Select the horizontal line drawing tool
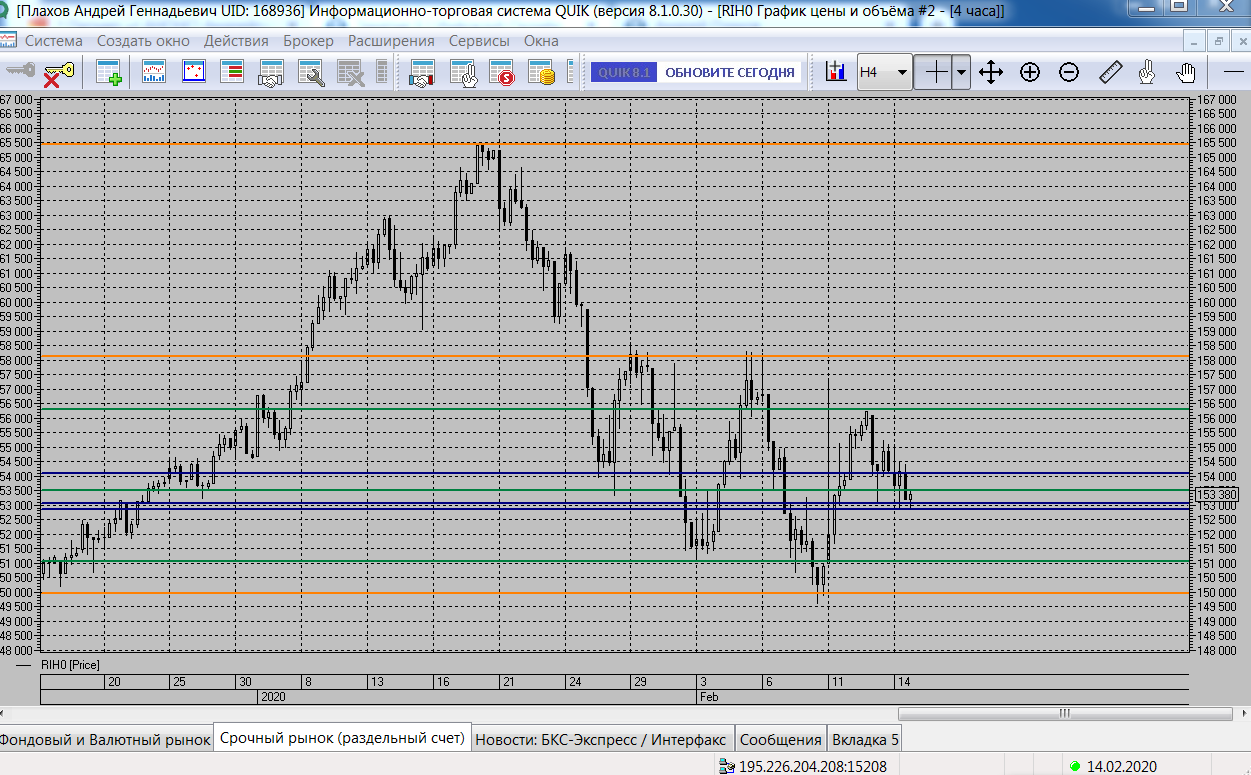 coord(1235,72)
